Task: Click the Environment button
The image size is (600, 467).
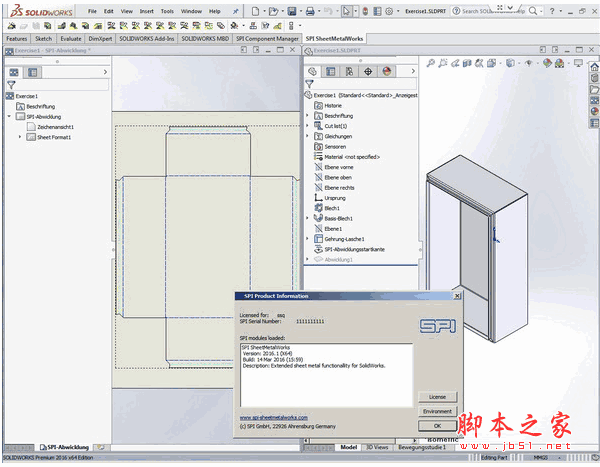Action: [x=437, y=411]
